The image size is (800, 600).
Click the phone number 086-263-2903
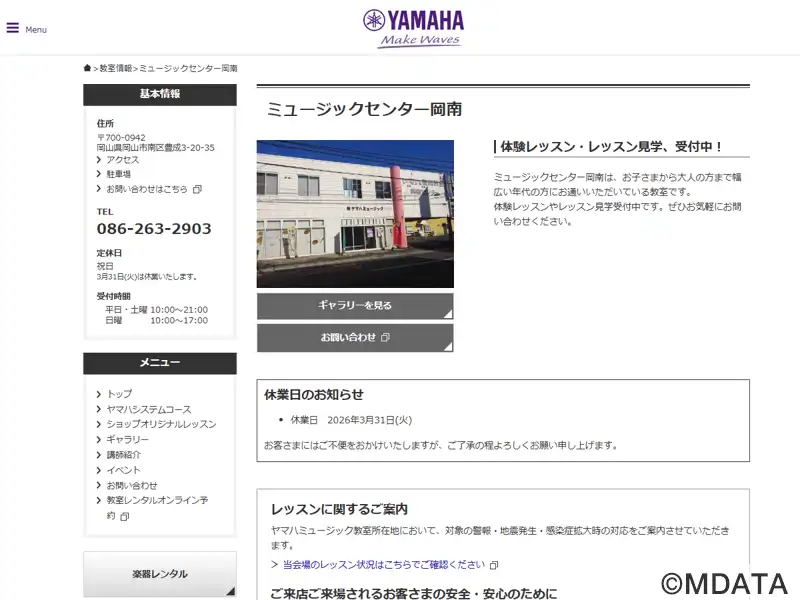154,229
